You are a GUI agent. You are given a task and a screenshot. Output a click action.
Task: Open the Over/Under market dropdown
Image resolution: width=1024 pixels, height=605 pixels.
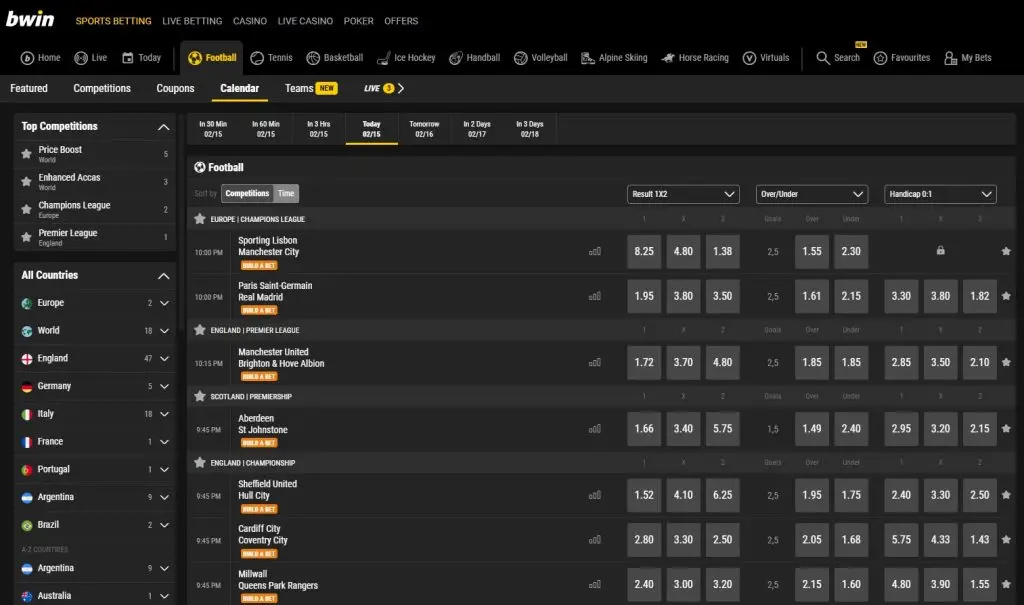click(812, 194)
